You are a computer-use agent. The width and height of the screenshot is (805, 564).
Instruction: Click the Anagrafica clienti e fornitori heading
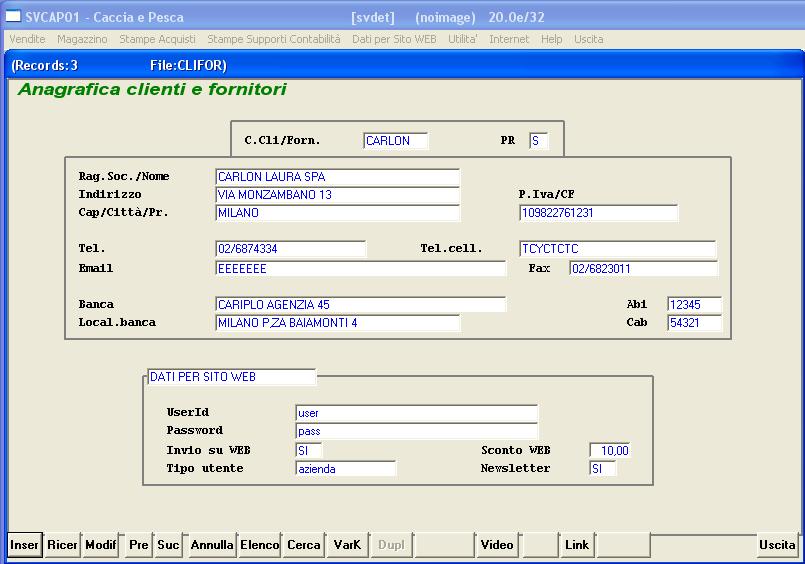pos(152,89)
